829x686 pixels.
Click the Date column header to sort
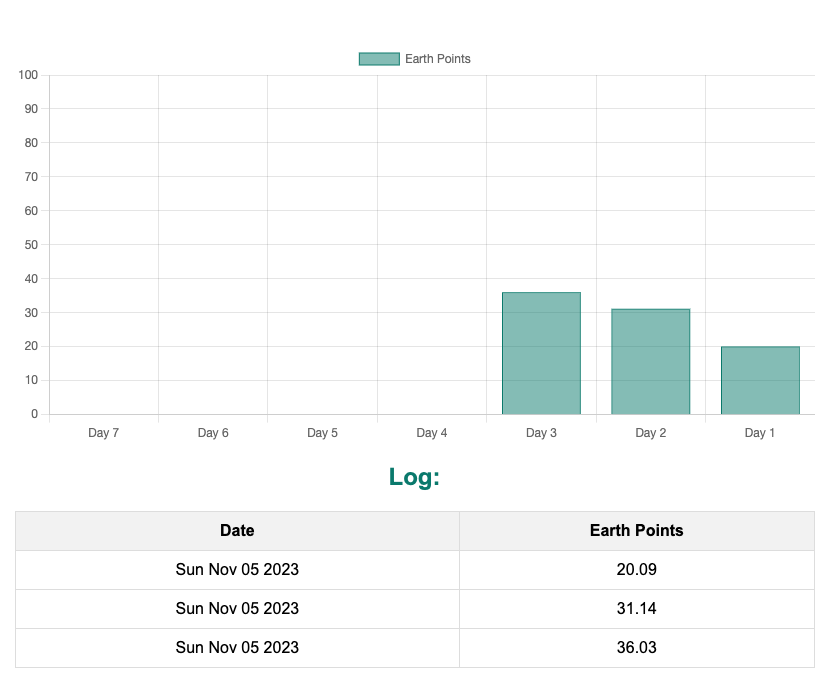tap(237, 530)
